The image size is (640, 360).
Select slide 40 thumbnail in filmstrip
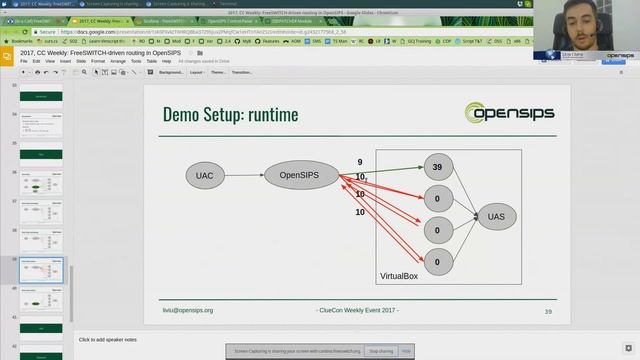point(41,299)
